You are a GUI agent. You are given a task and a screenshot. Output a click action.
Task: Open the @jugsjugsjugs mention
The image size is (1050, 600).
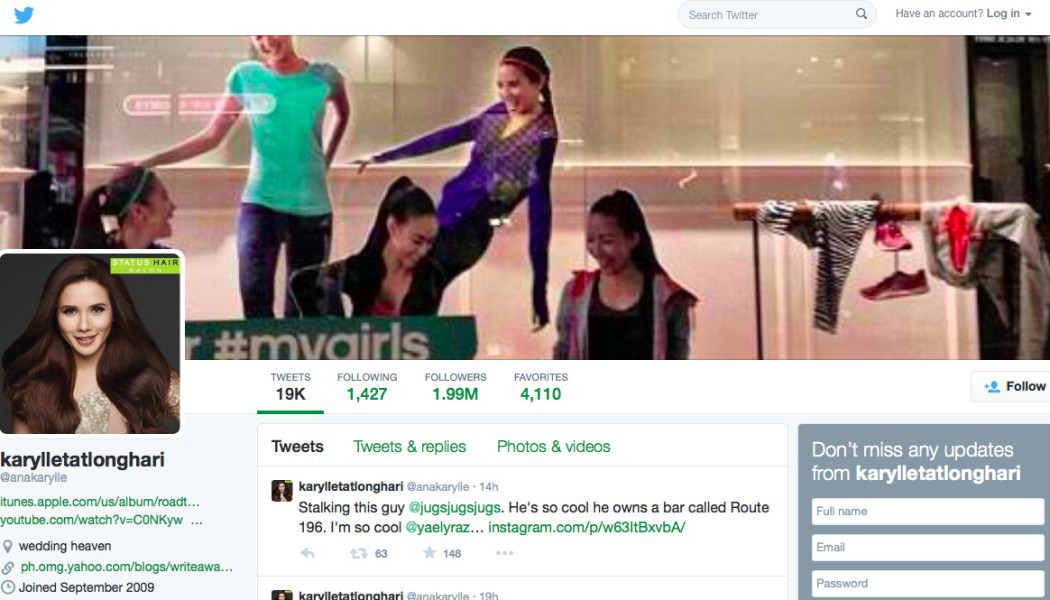tap(455, 508)
